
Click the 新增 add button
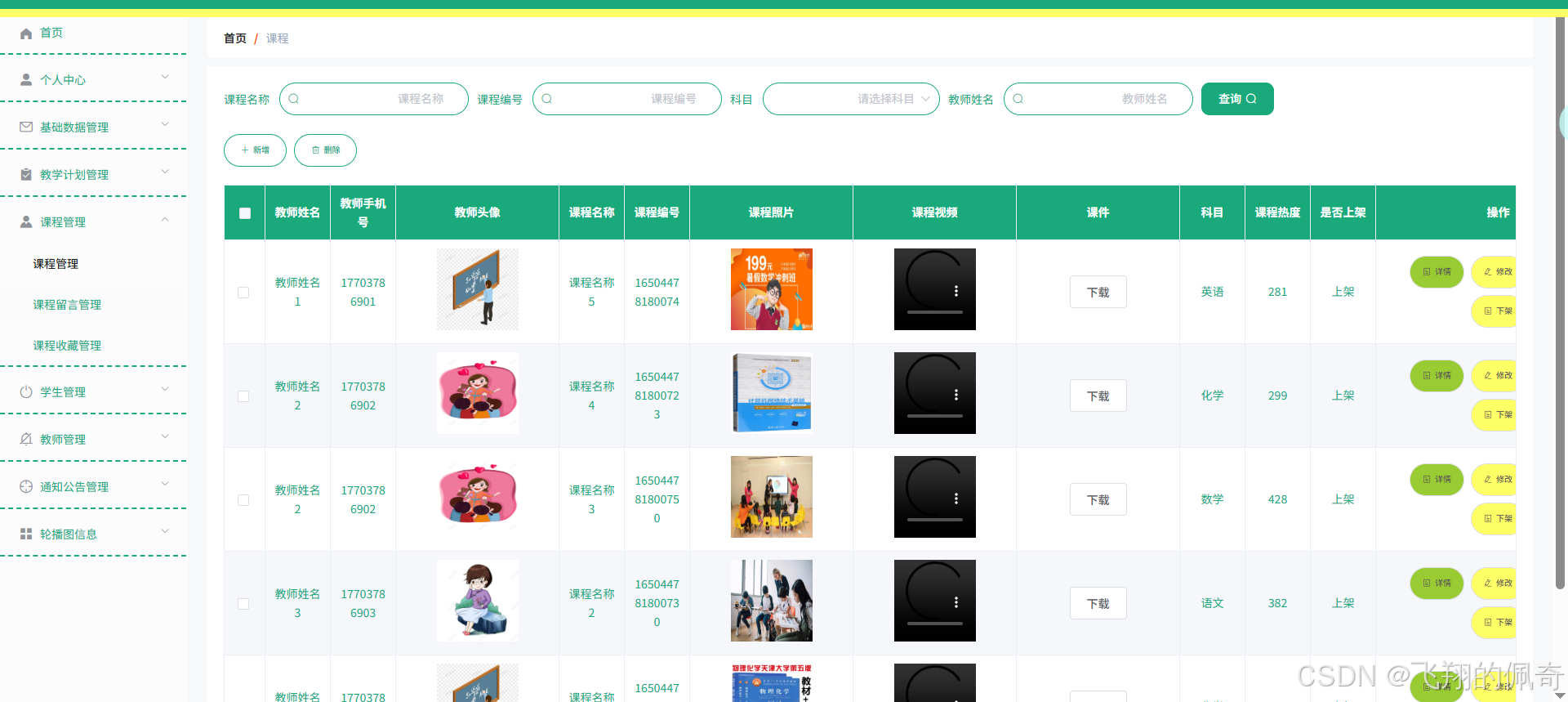(x=255, y=150)
